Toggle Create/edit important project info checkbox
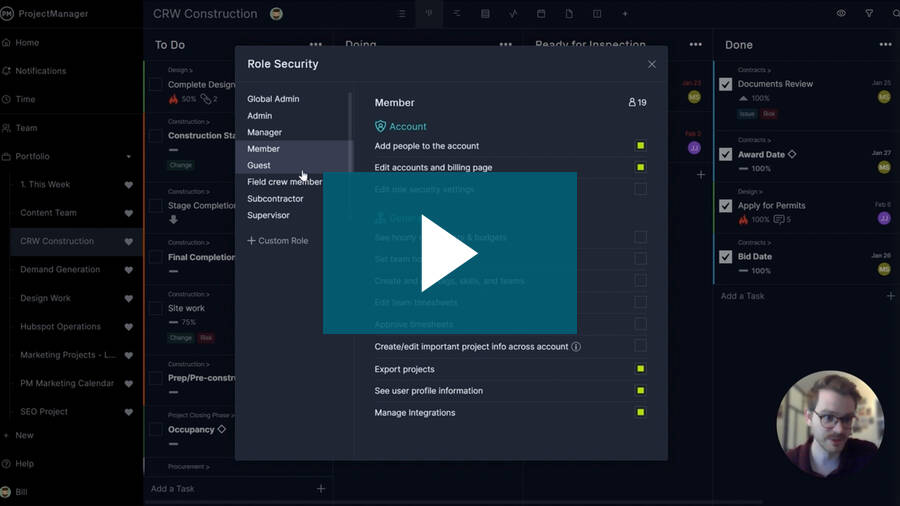The image size is (900, 506). tap(640, 345)
